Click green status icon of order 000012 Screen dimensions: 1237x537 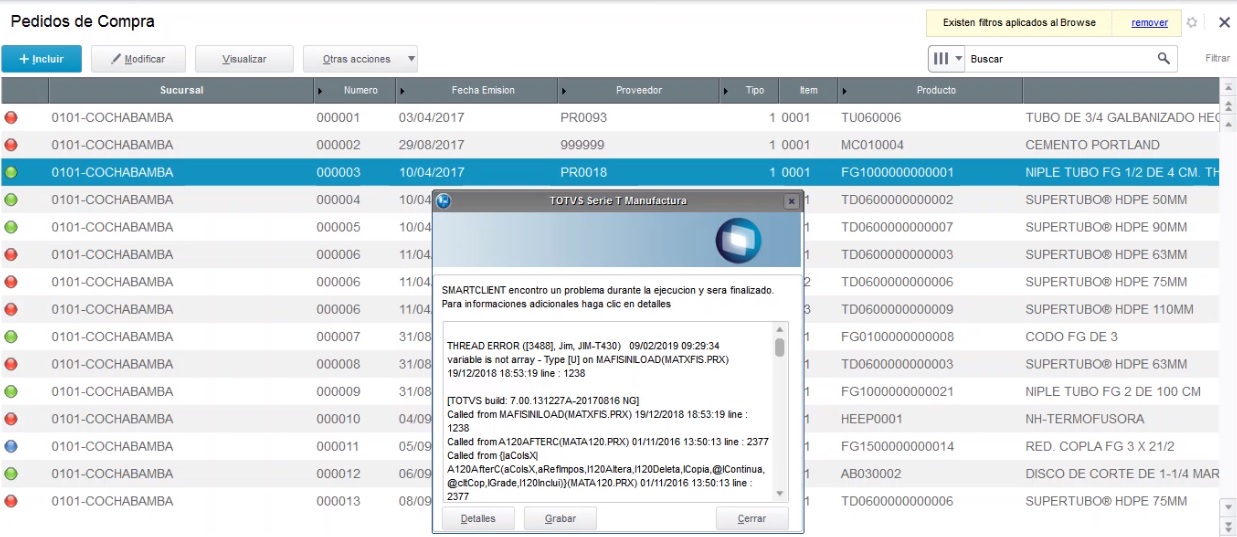point(11,473)
